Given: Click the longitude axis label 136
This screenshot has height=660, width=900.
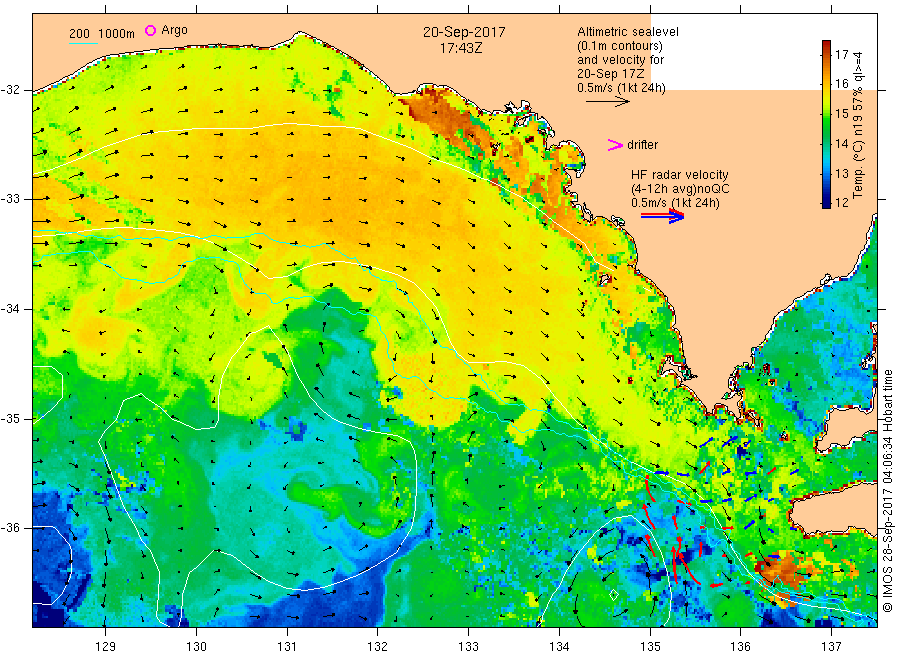Looking at the screenshot, I should point(740,647).
